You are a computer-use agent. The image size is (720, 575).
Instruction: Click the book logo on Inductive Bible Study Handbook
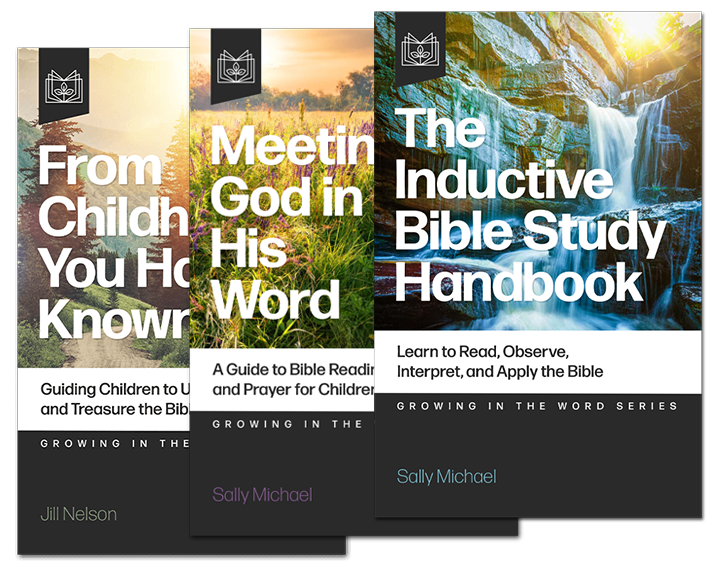coord(420,49)
